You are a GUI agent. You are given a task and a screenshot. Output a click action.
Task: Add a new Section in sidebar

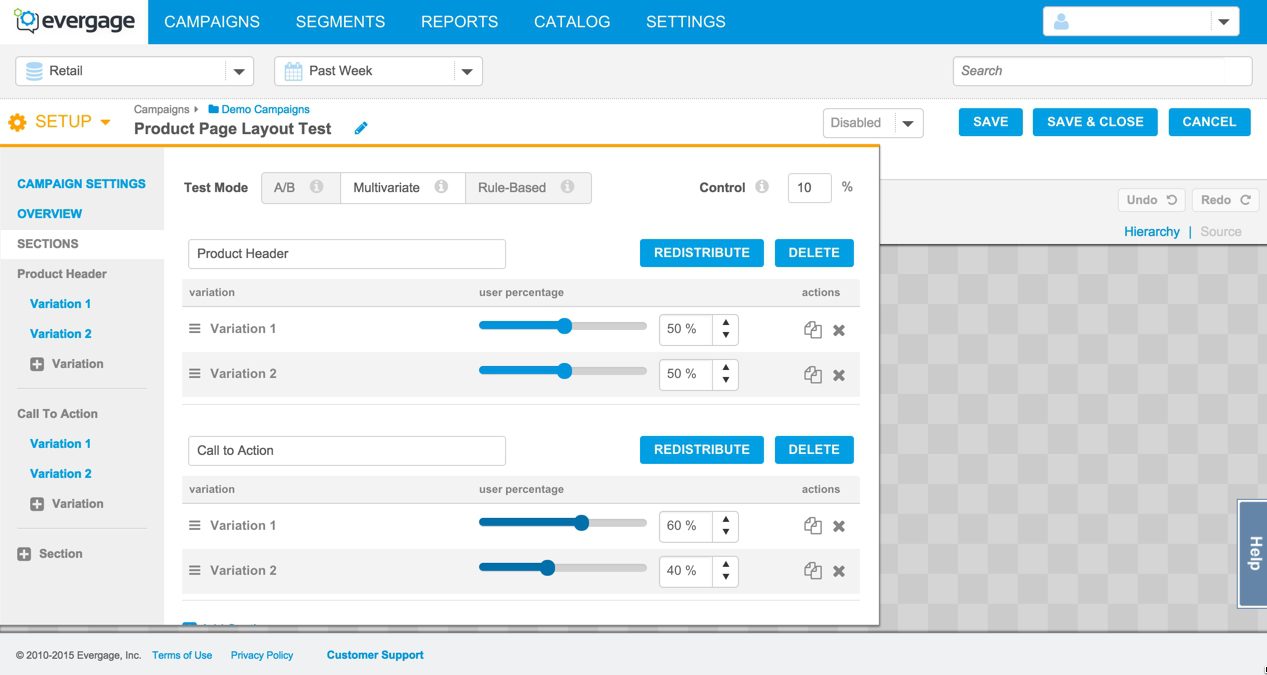[50, 554]
